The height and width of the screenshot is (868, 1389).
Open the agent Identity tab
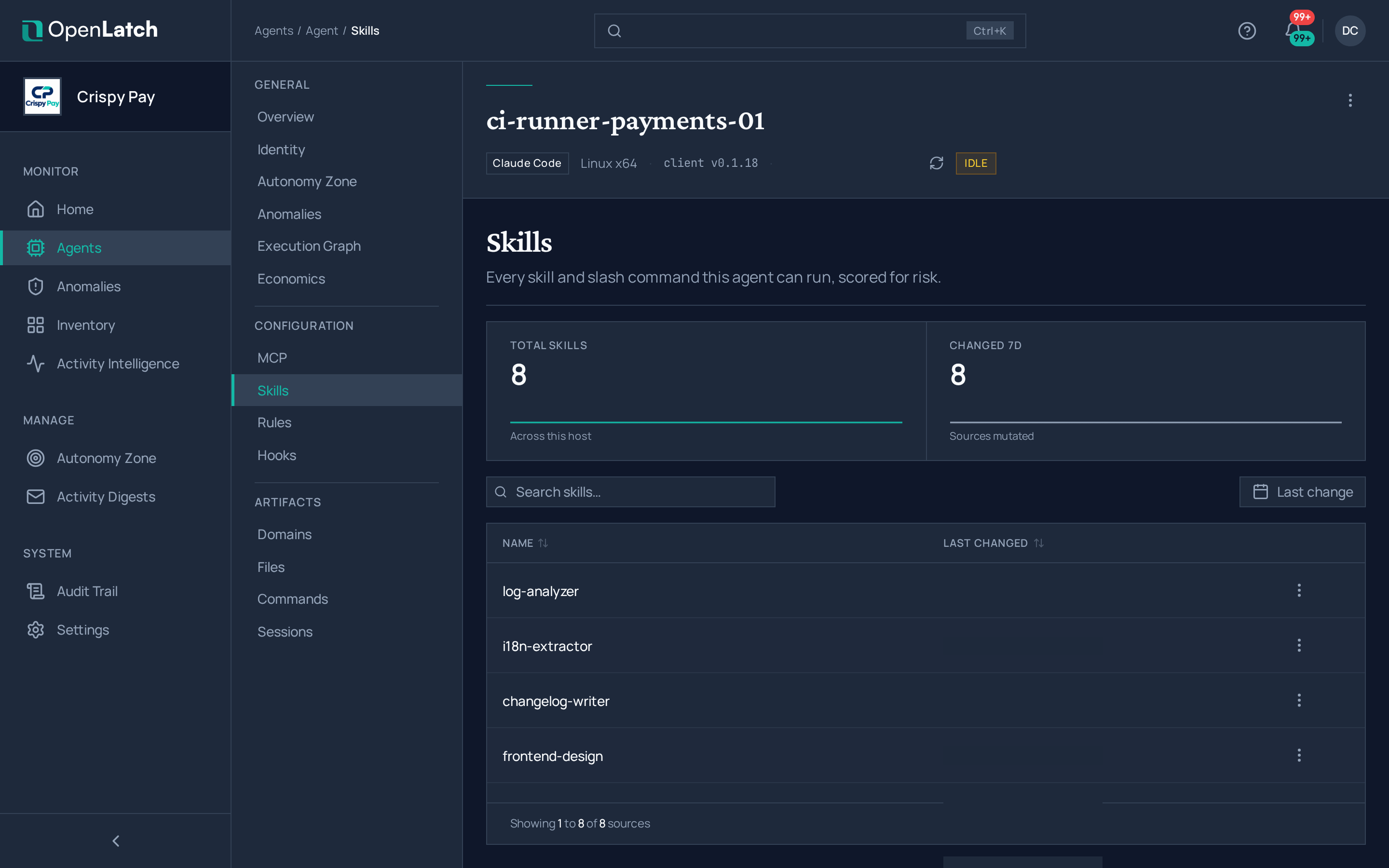[x=347, y=149]
